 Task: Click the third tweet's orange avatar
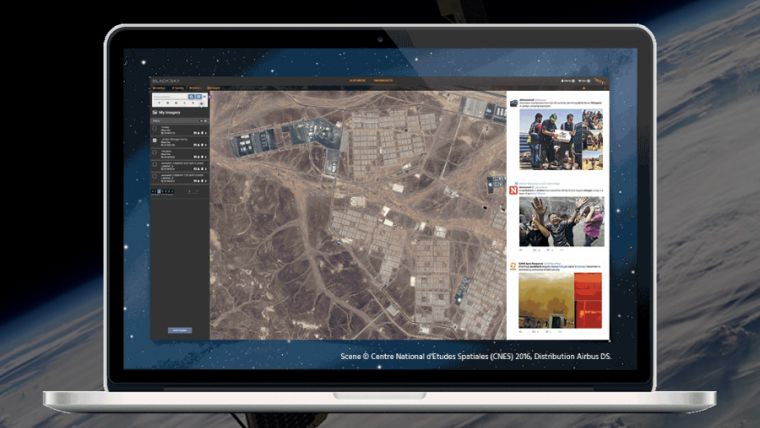[x=513, y=266]
